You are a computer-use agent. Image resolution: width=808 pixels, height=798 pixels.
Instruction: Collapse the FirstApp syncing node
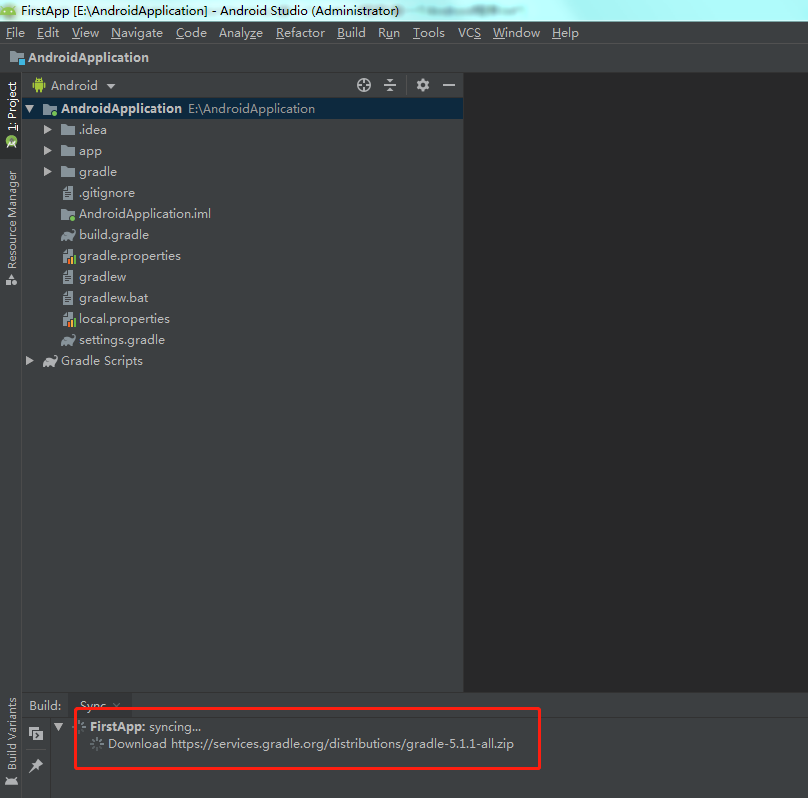59,727
